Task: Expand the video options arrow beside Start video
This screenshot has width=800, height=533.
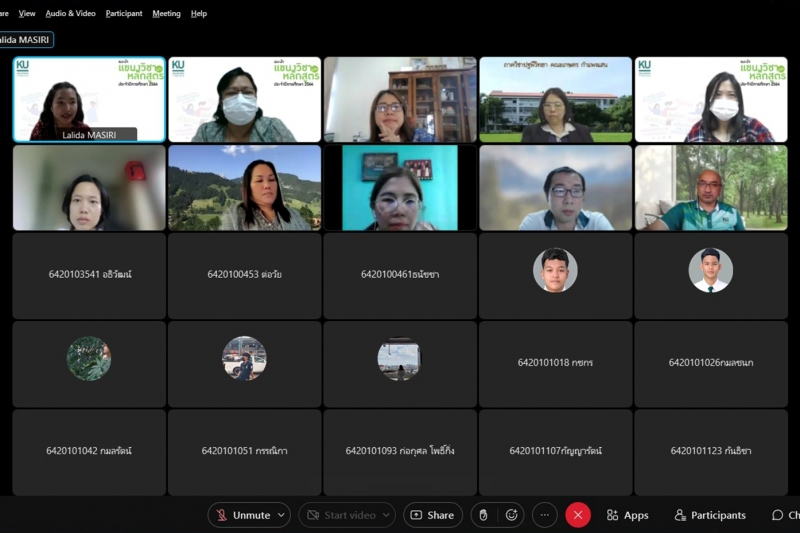Action: (x=386, y=515)
